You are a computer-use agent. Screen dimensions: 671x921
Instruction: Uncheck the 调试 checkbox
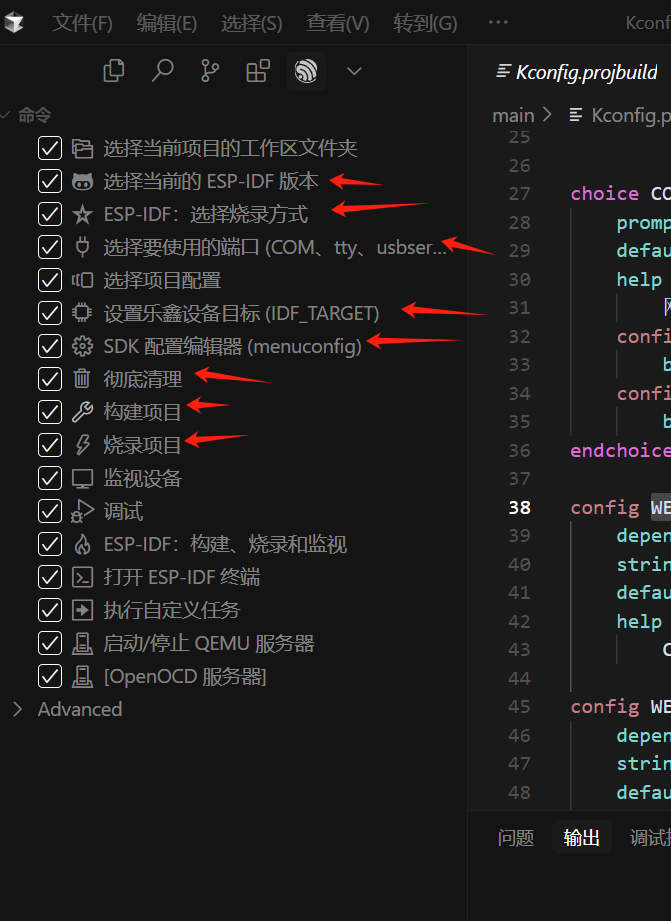(50, 511)
